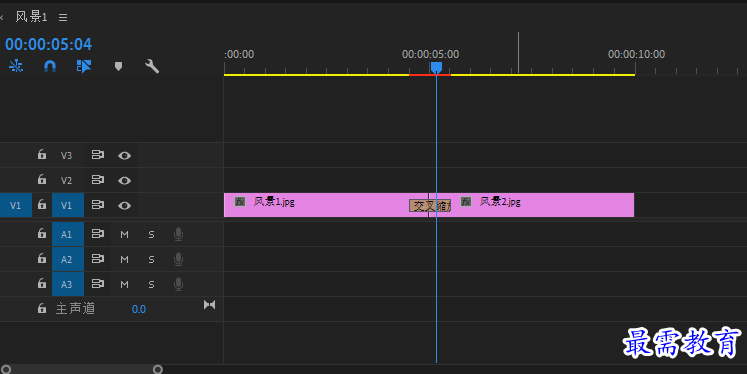Screen dimensions: 747x374
Task: Toggle A2 track targeting button
Action: coord(68,259)
